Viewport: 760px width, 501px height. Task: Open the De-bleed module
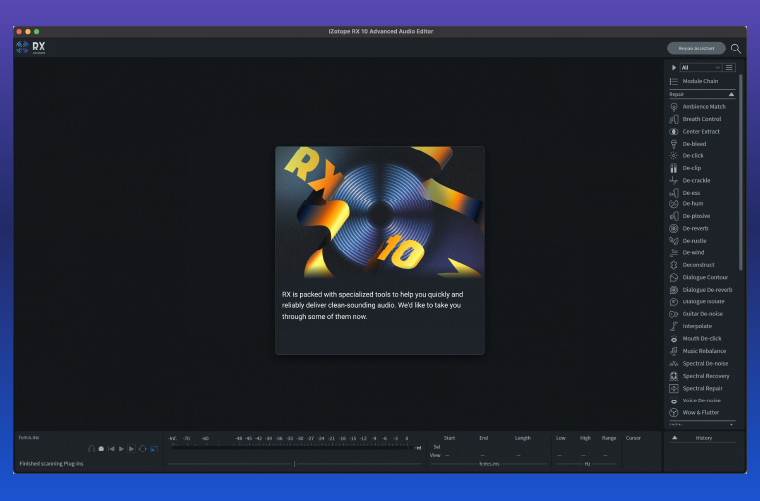point(688,144)
